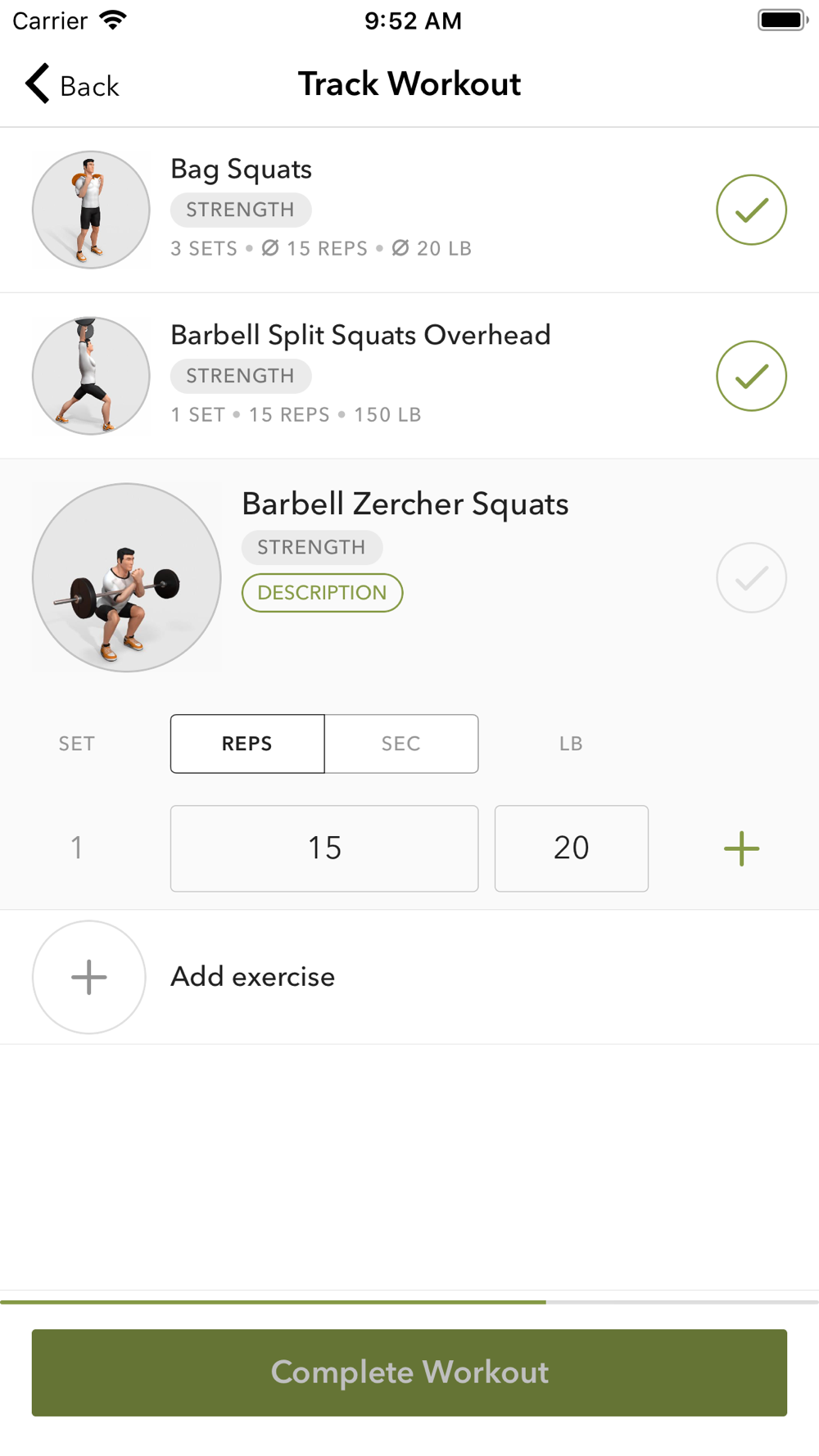
Task: Add another set with green plus icon
Action: (x=742, y=848)
